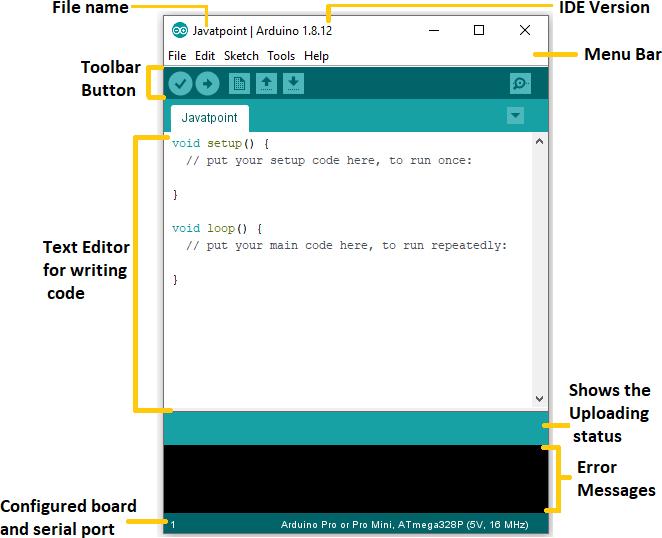This screenshot has width=662, height=538.
Task: Open the tab options dropdown arrow
Action: pyautogui.click(x=515, y=115)
